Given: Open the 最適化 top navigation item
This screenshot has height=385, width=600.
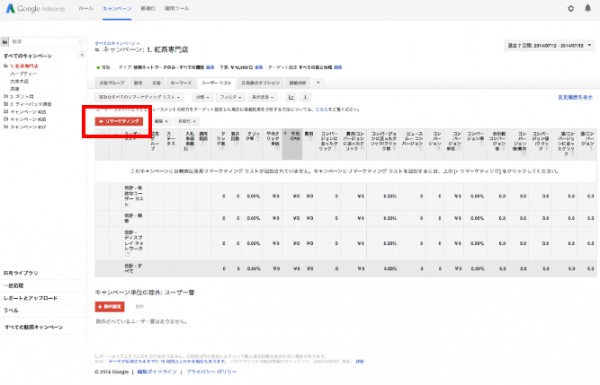Looking at the screenshot, I should point(148,8).
